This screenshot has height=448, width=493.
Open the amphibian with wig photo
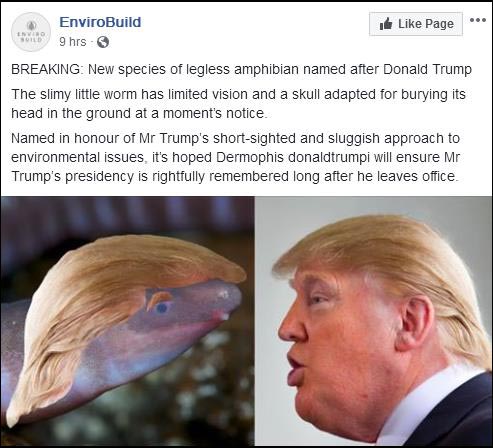point(128,321)
